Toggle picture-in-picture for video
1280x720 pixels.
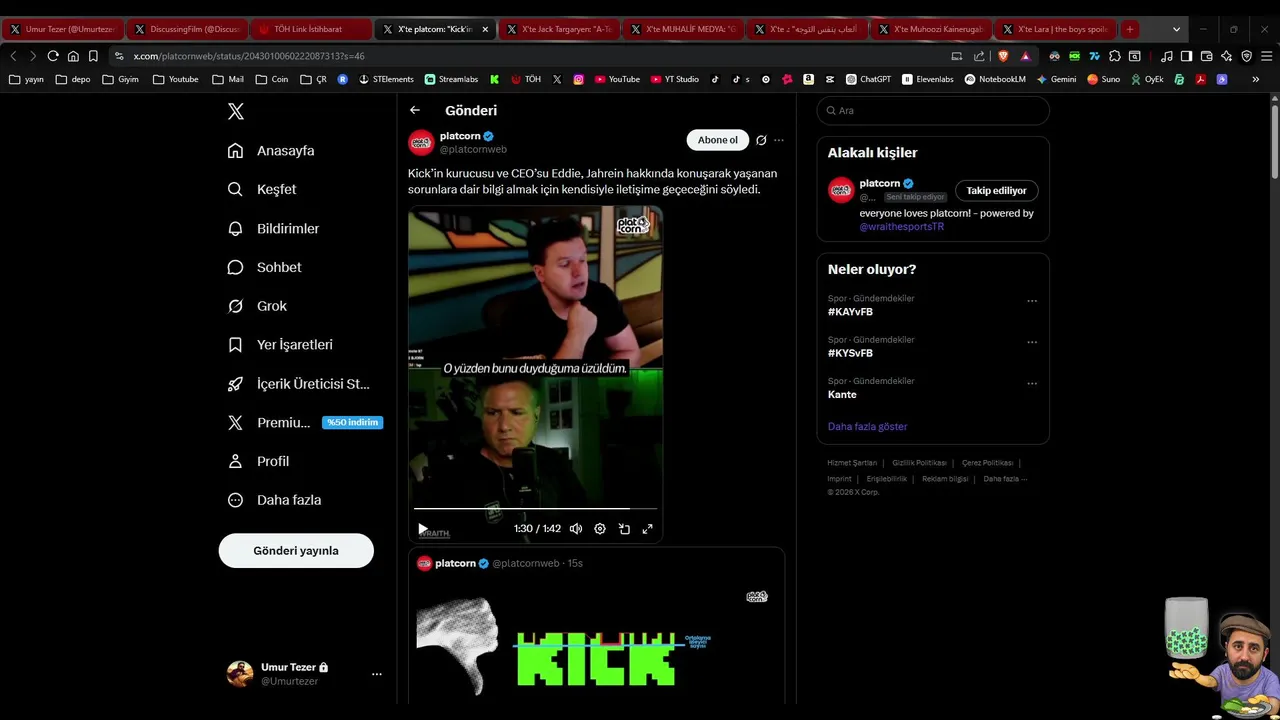click(x=624, y=529)
